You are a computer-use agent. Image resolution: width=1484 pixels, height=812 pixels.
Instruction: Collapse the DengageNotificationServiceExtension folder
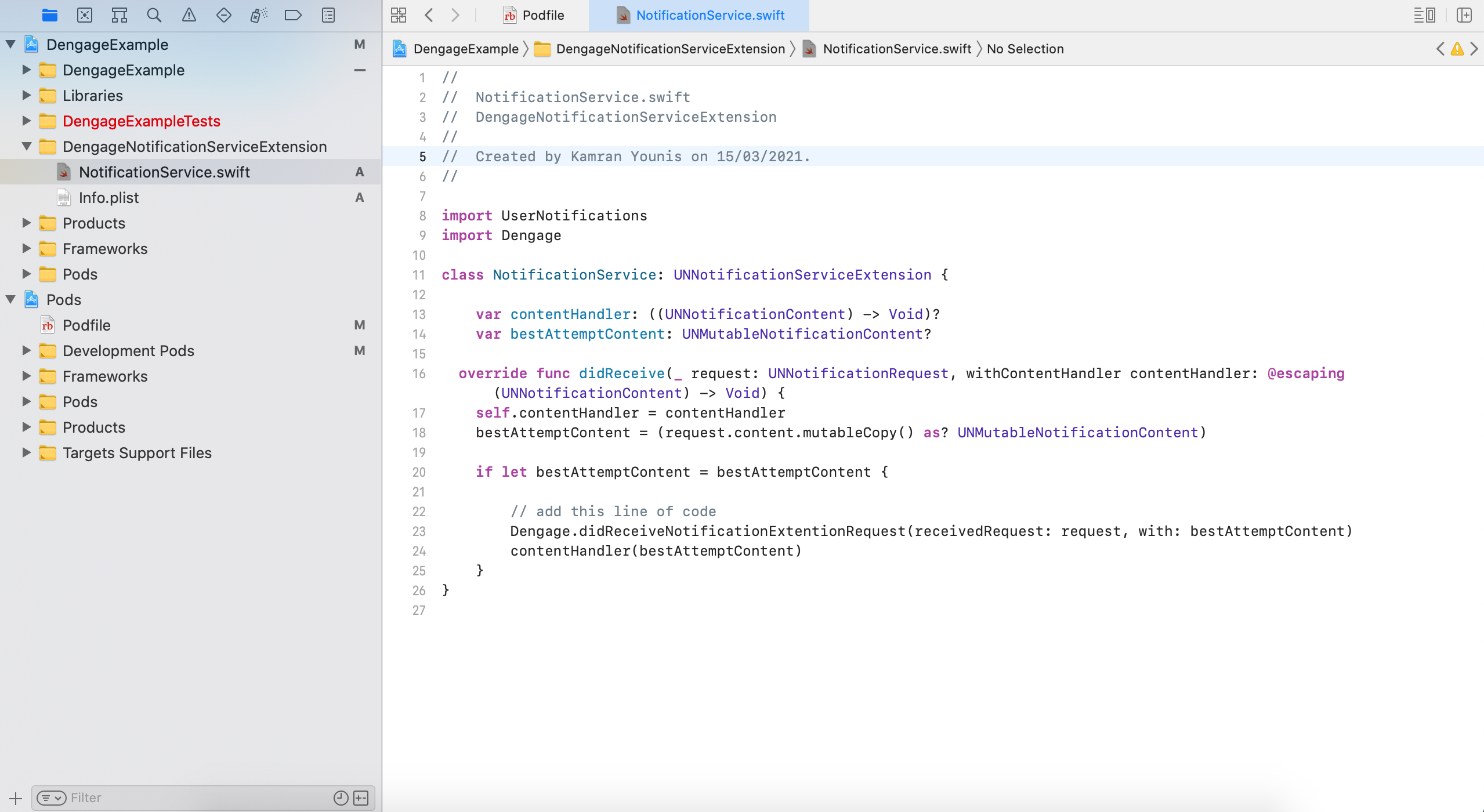[27, 147]
